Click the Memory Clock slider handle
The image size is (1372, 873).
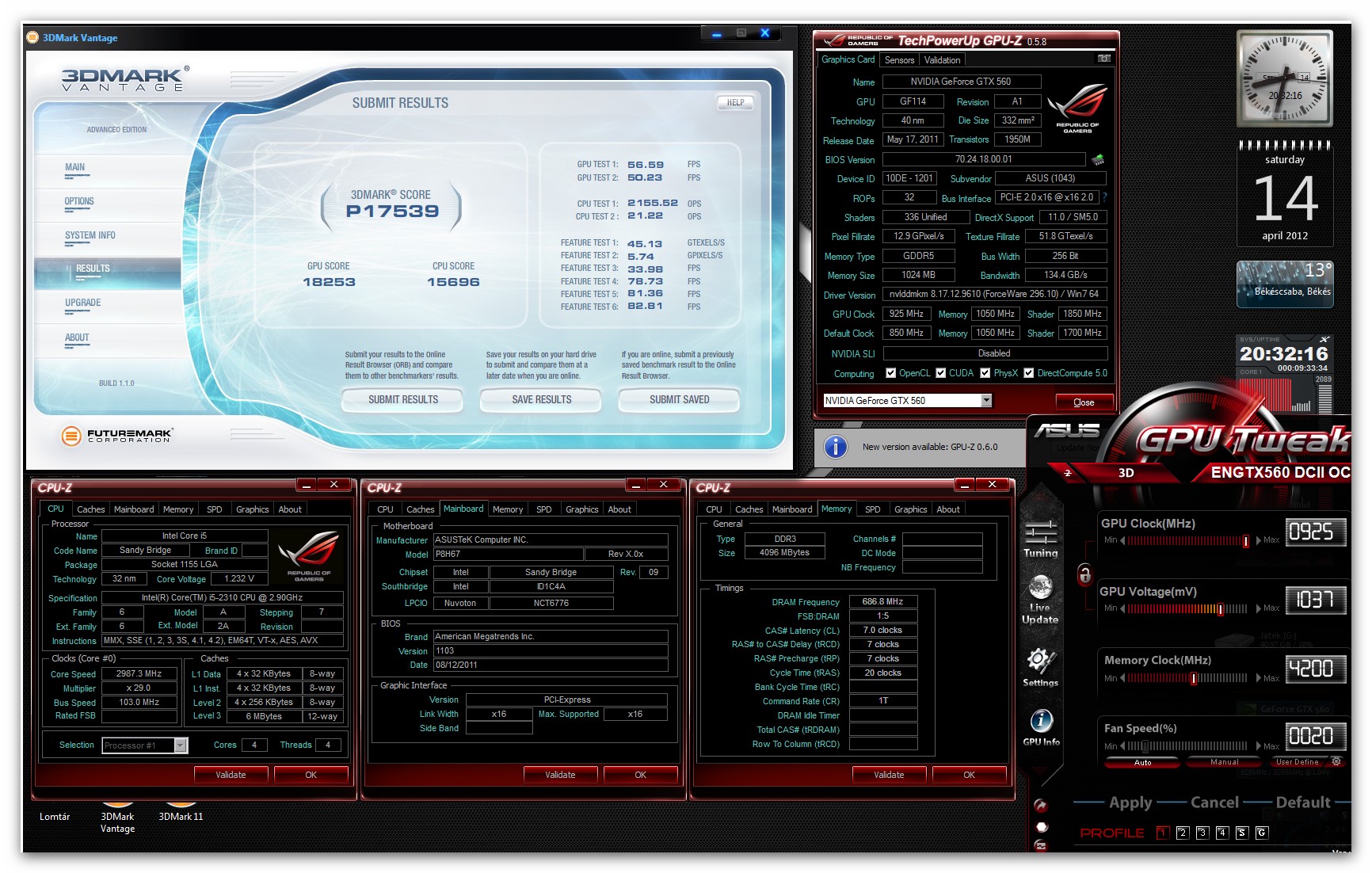pyautogui.click(x=1193, y=678)
